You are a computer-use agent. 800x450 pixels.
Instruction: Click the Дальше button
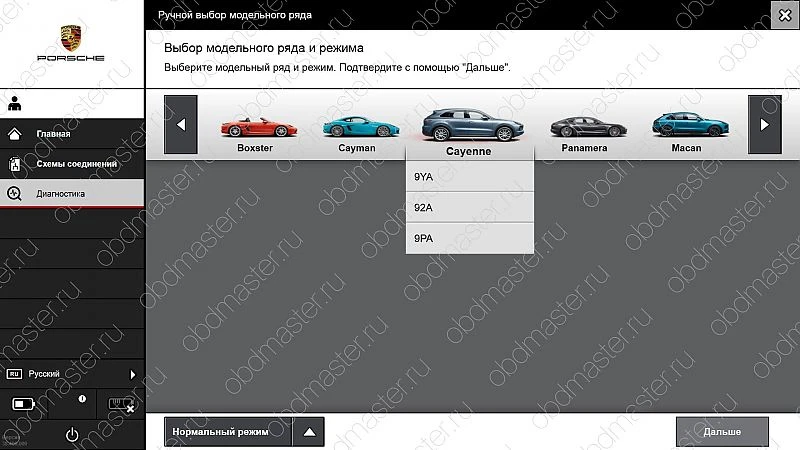coord(722,432)
